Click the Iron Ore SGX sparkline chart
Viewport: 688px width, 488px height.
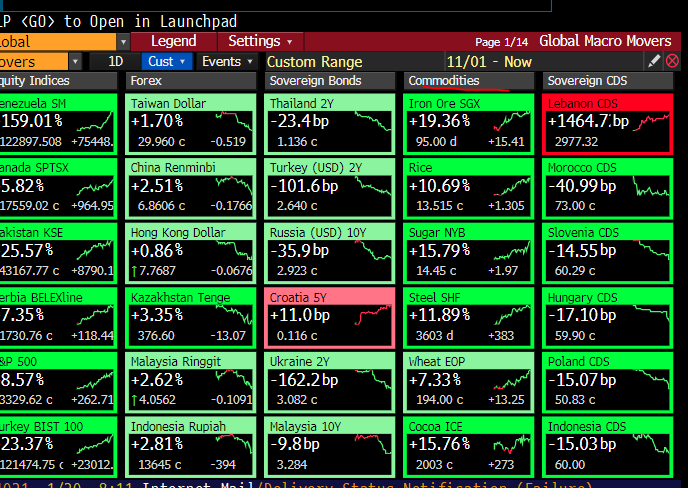click(512, 121)
